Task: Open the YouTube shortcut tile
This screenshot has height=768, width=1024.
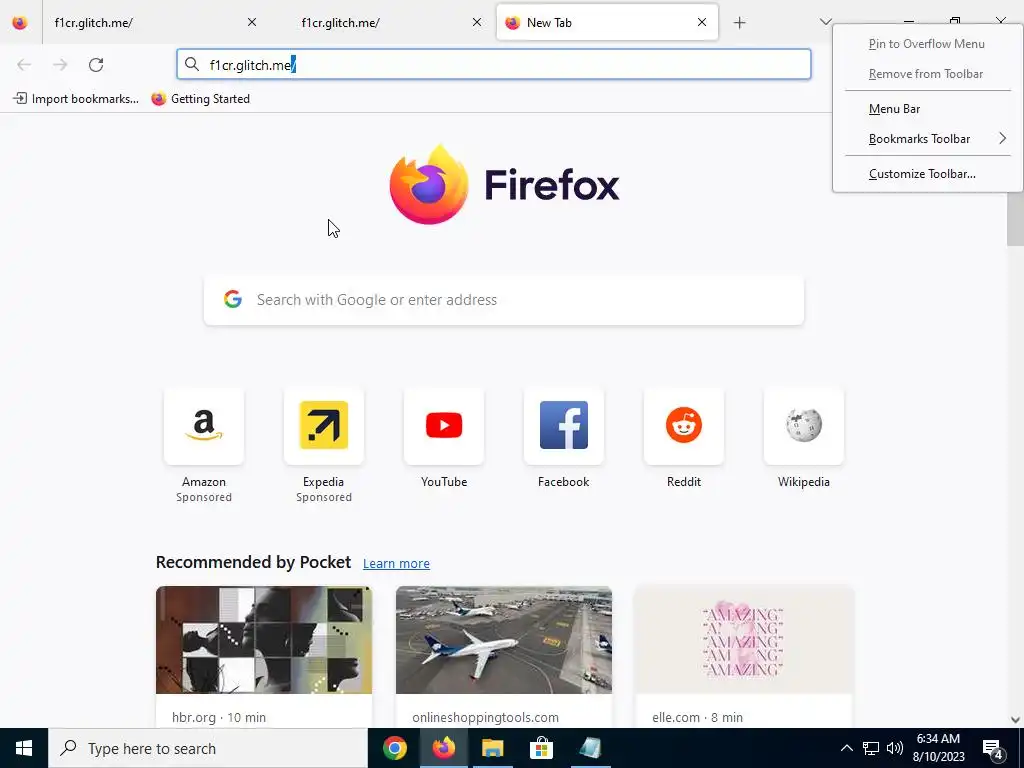Action: 443,426
